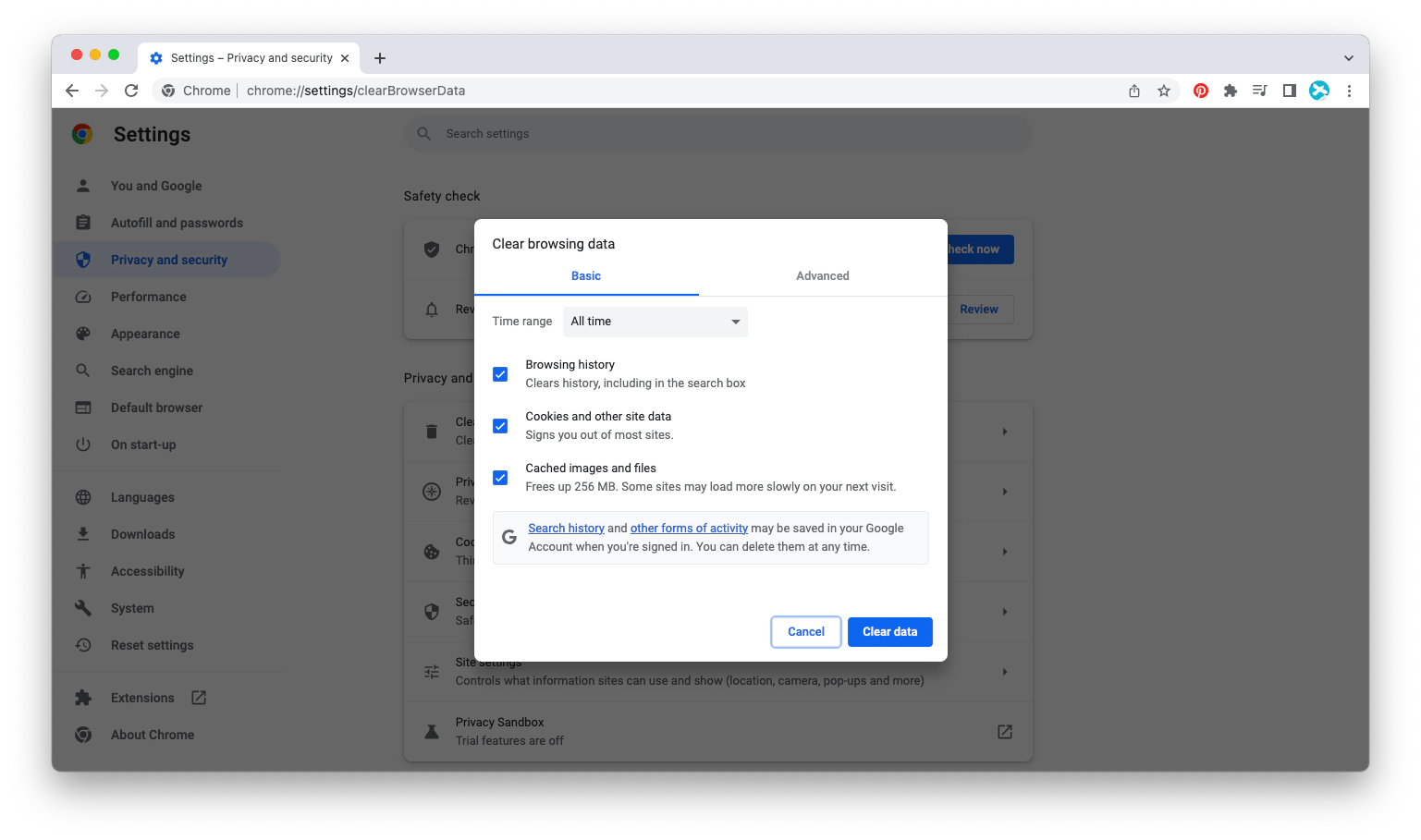Open the media controls playlist icon

[x=1260, y=91]
